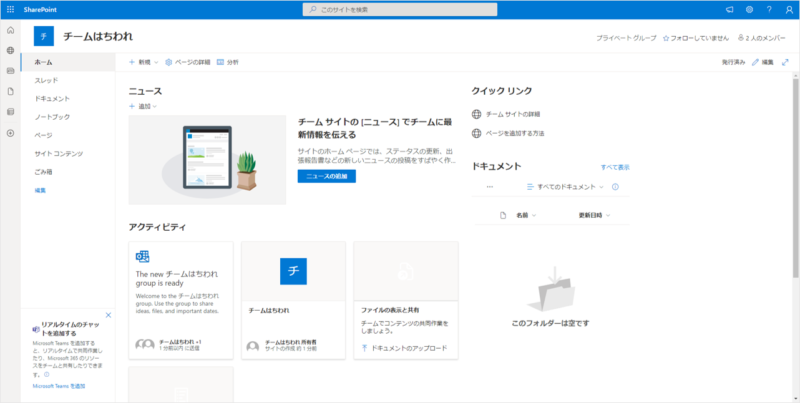800x403 pixels.
Task: Open the help question mark icon
Action: tap(768, 9)
